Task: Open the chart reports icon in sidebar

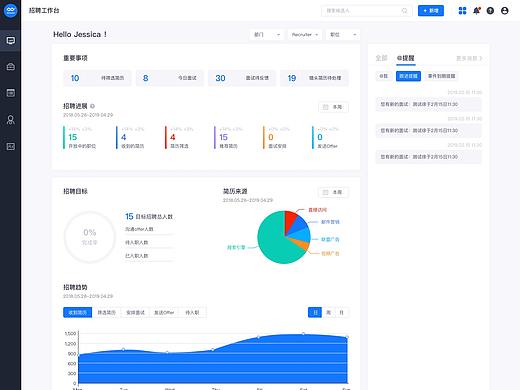Action: tap(10, 146)
